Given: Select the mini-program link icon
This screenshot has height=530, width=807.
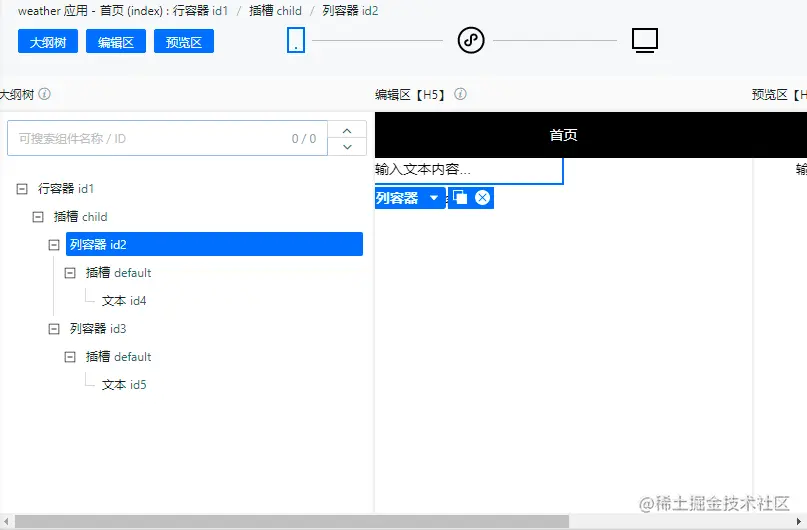Looking at the screenshot, I should coord(471,40).
